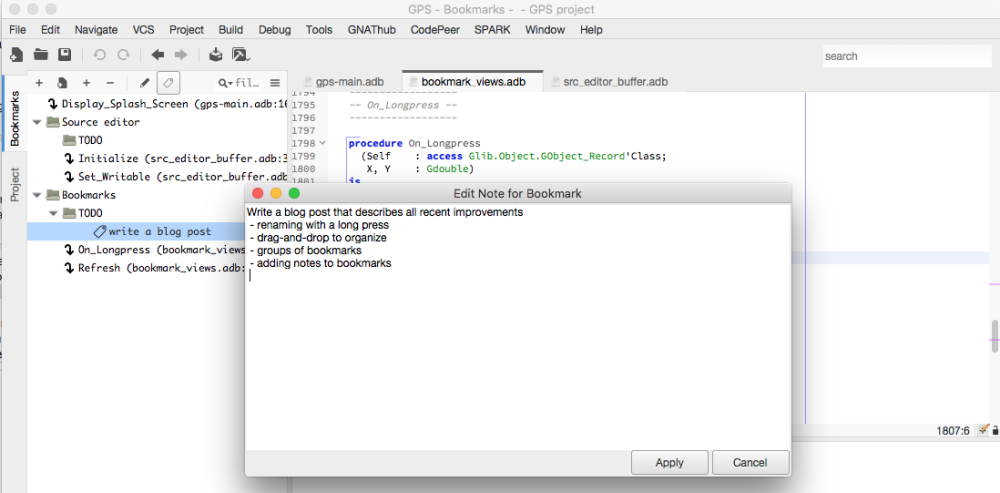Viewport: 1000px width, 493px height.
Task: Click the back navigation arrow
Action: (x=157, y=55)
